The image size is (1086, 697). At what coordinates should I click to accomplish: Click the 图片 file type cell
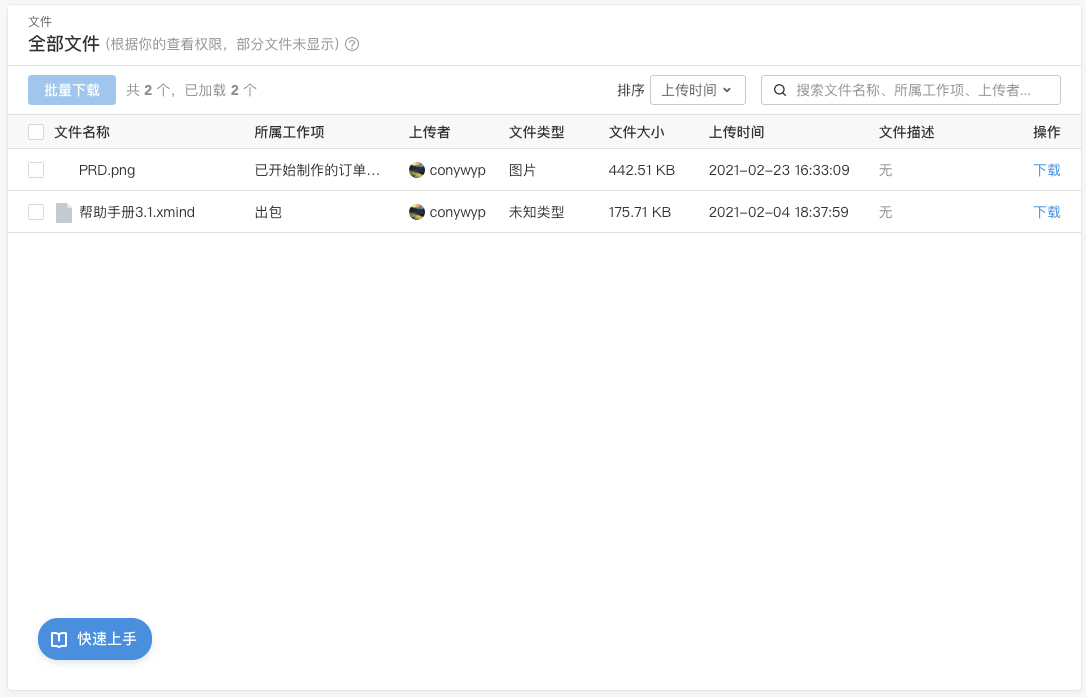pos(523,170)
